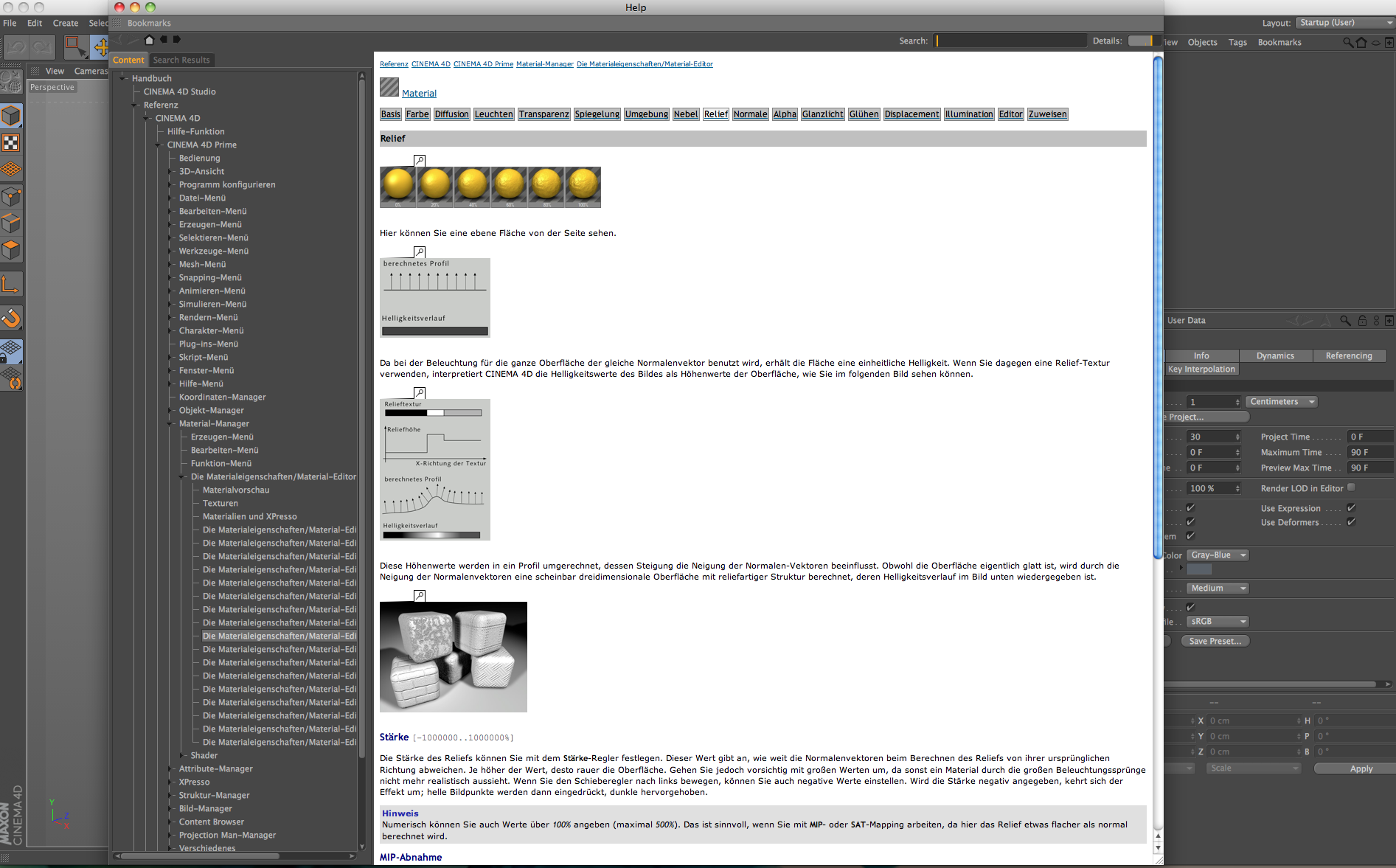Open the Medium level dropdown

click(x=1218, y=588)
